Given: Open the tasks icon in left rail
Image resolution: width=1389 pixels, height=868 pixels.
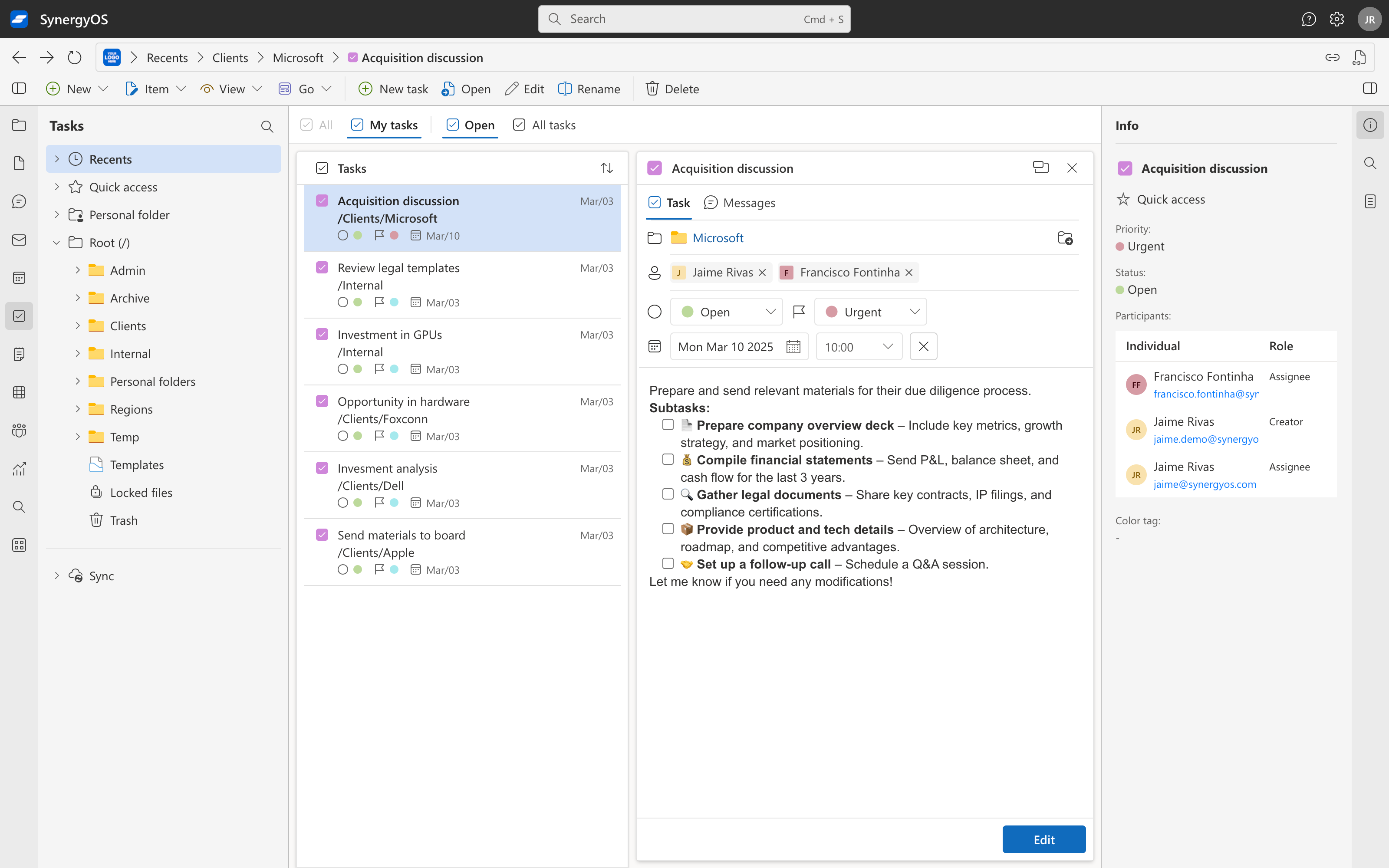Looking at the screenshot, I should tap(19, 316).
